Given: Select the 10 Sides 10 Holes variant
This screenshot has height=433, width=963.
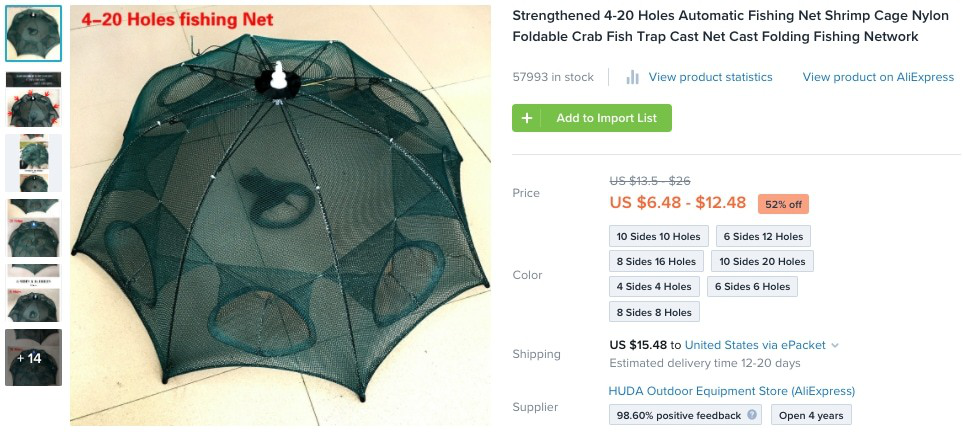Looking at the screenshot, I should (x=658, y=236).
